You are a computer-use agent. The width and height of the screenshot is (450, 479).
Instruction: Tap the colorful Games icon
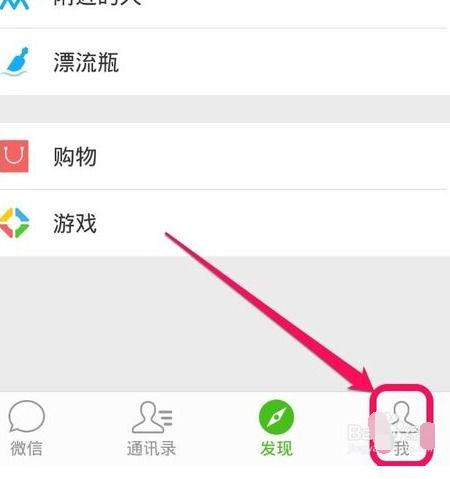point(14,223)
